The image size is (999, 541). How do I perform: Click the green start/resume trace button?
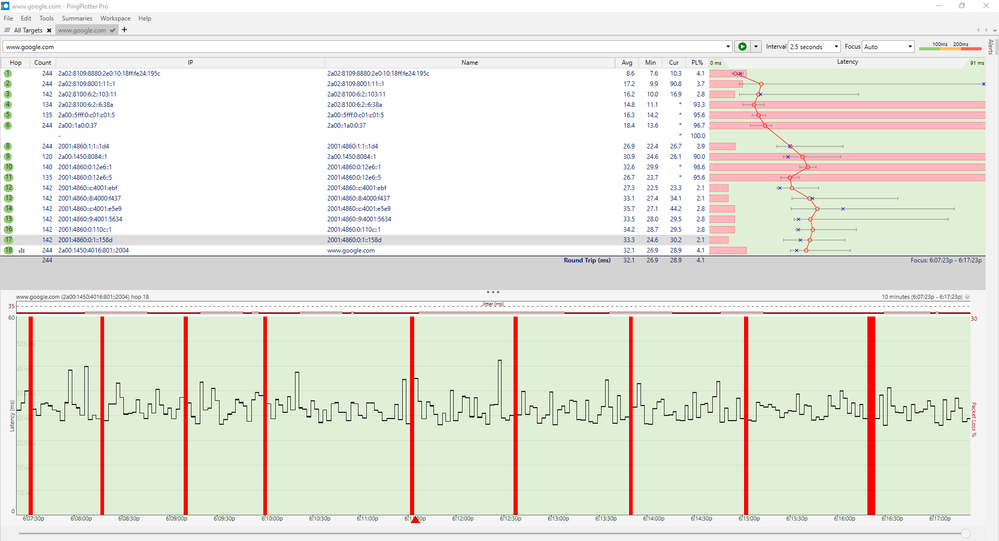pyautogui.click(x=742, y=46)
